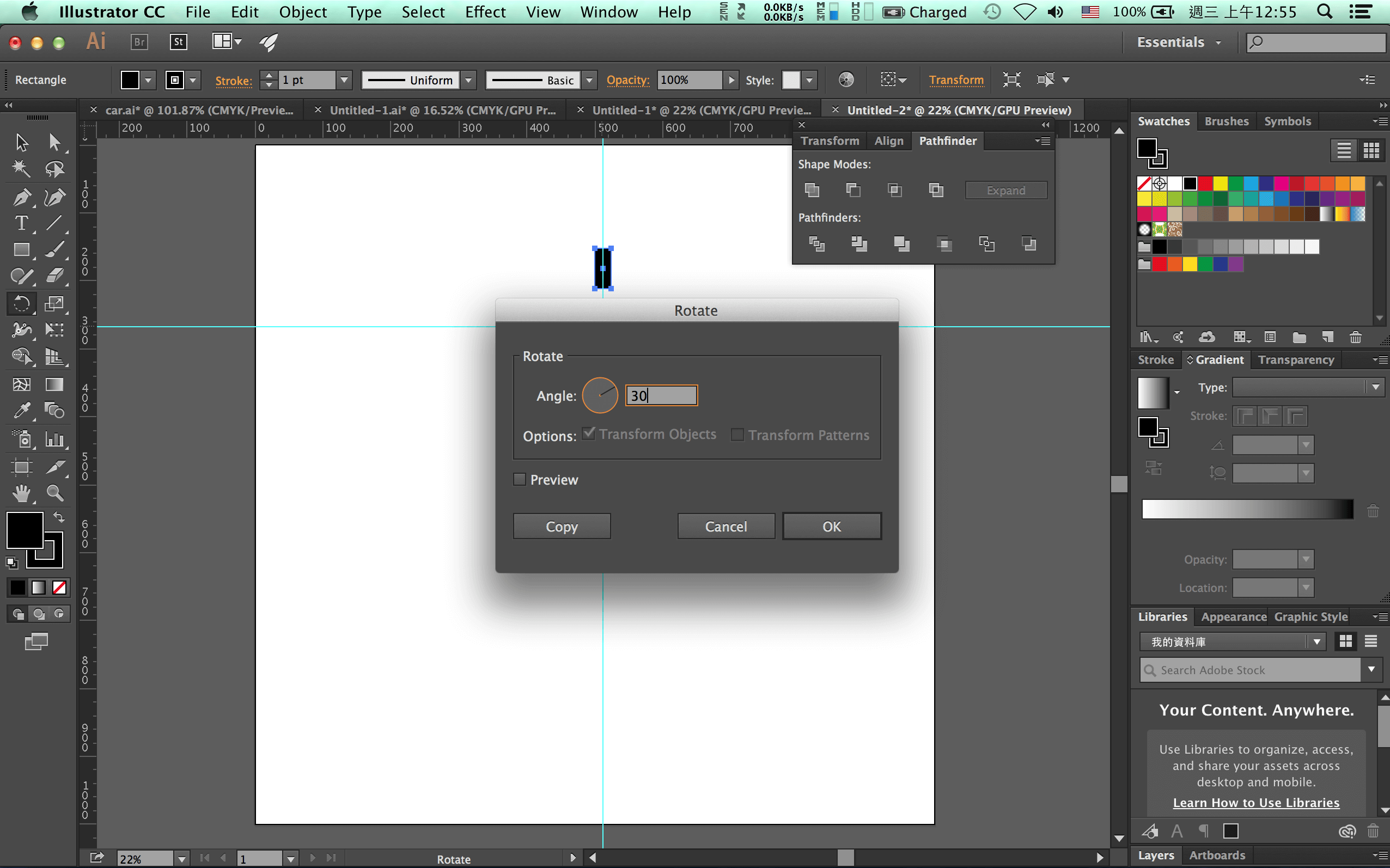The height and width of the screenshot is (868, 1390).
Task: Click the Angle dial in Rotate dialog
Action: click(x=600, y=395)
